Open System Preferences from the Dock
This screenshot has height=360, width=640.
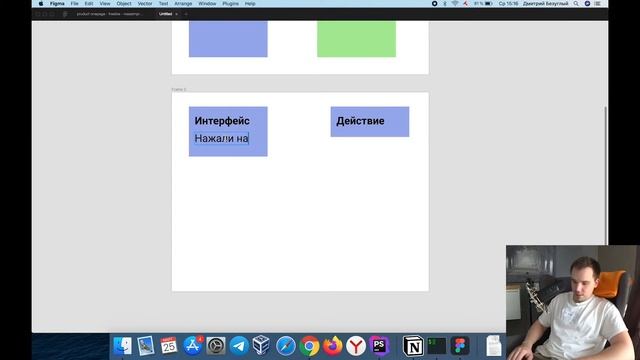tap(216, 346)
